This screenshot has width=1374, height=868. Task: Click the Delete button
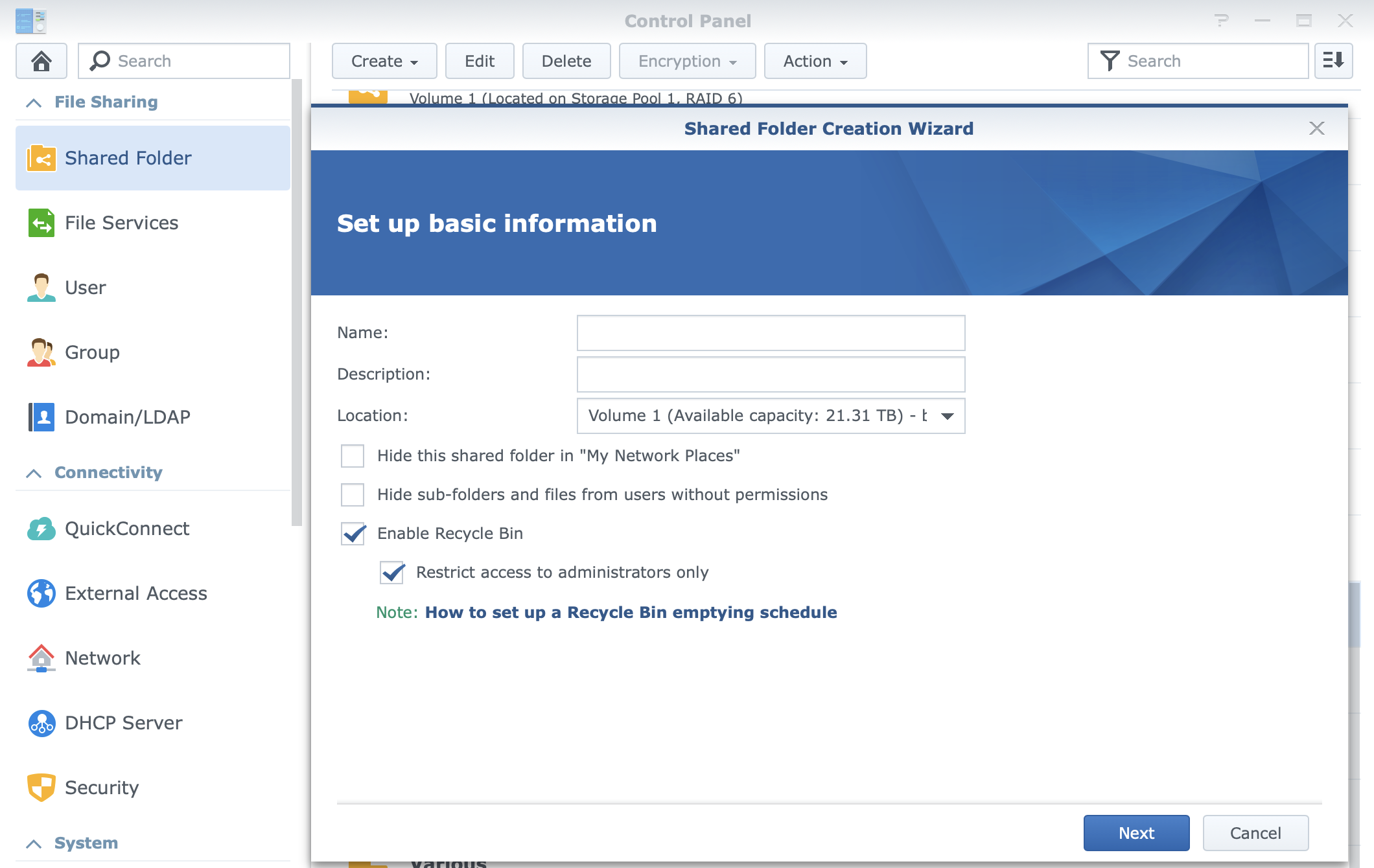[x=566, y=61]
